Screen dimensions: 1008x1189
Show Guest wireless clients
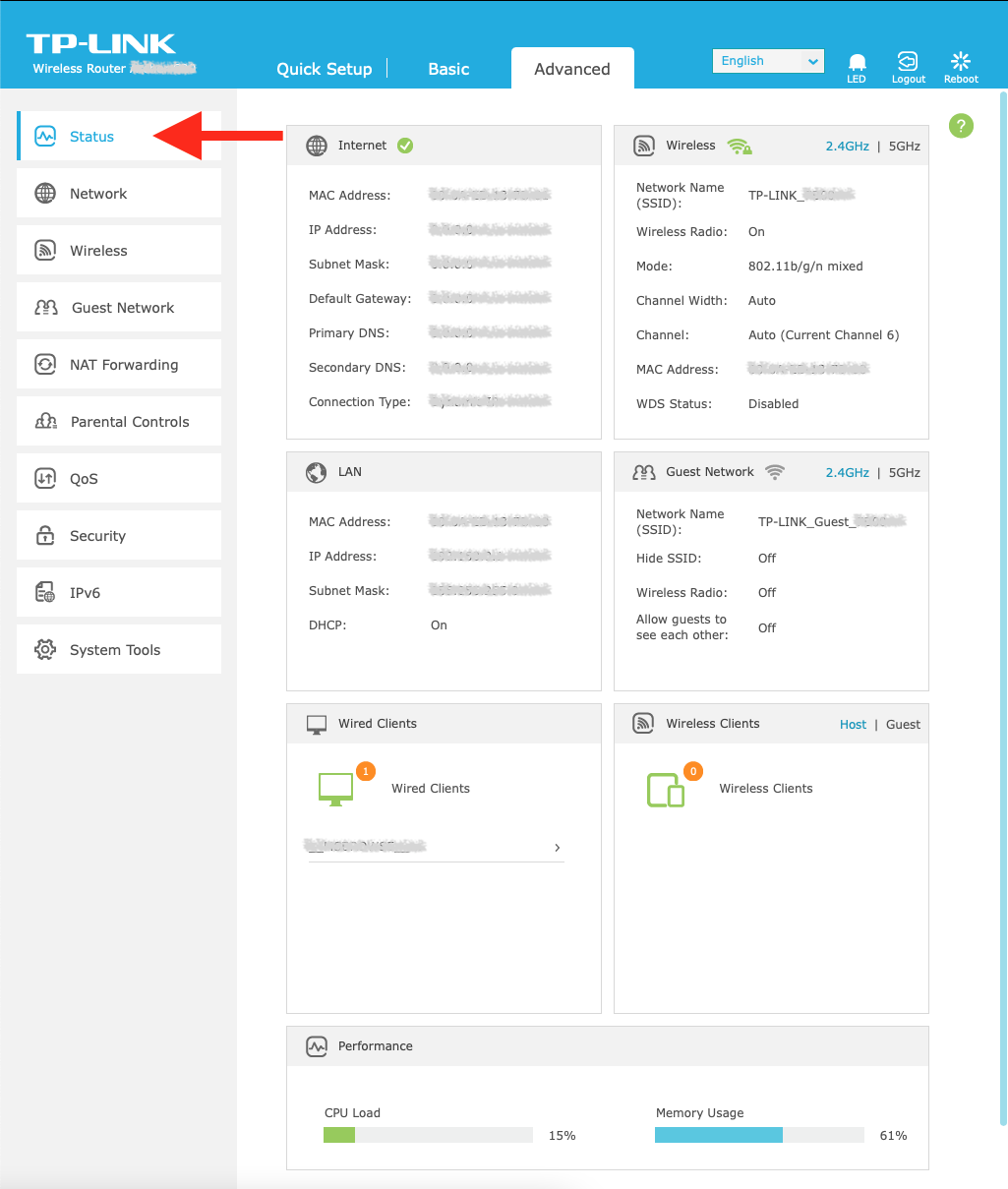[x=903, y=725]
